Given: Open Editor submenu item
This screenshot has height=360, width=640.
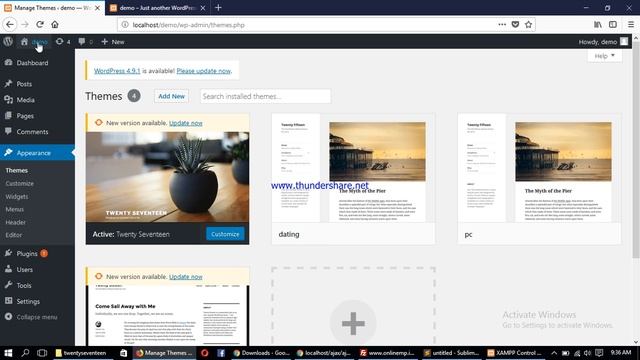Looking at the screenshot, I should point(13,235).
